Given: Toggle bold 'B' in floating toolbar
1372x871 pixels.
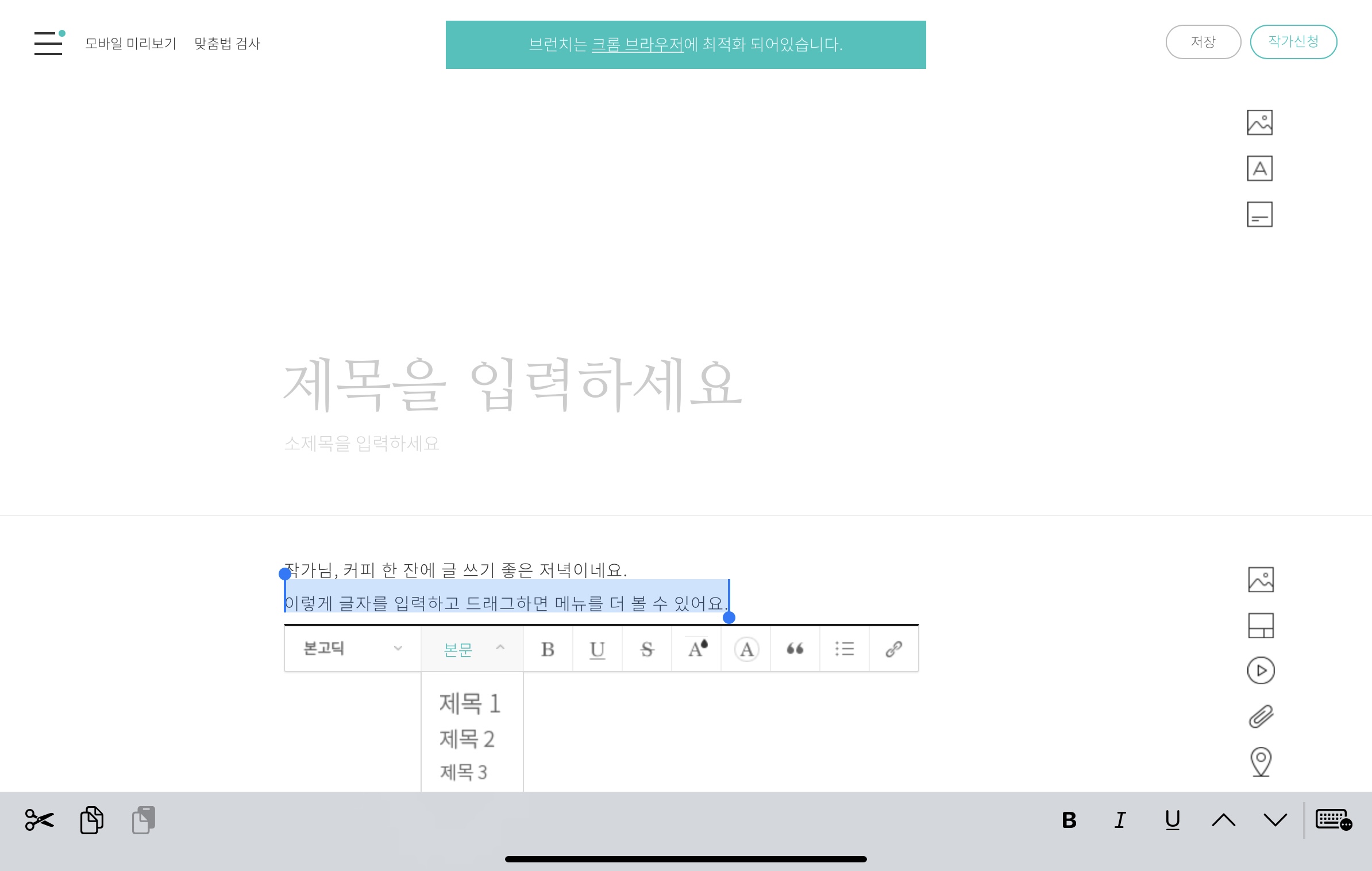Looking at the screenshot, I should pyautogui.click(x=548, y=649).
